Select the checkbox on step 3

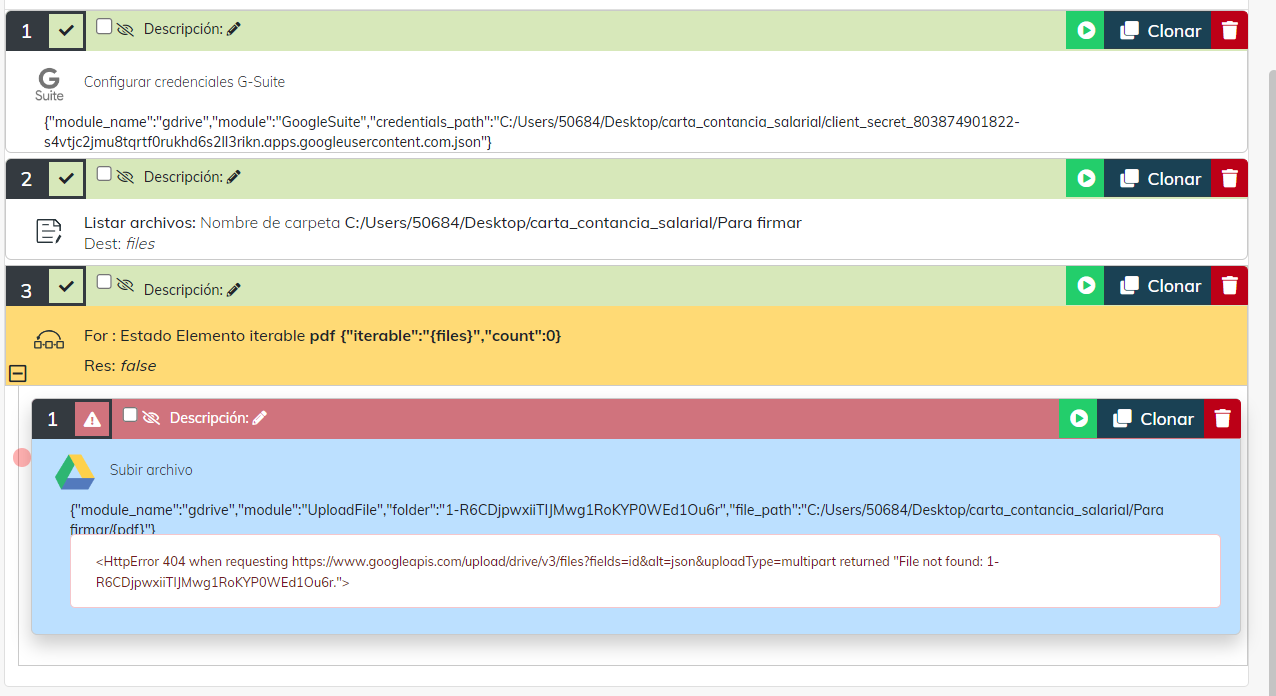point(104,282)
